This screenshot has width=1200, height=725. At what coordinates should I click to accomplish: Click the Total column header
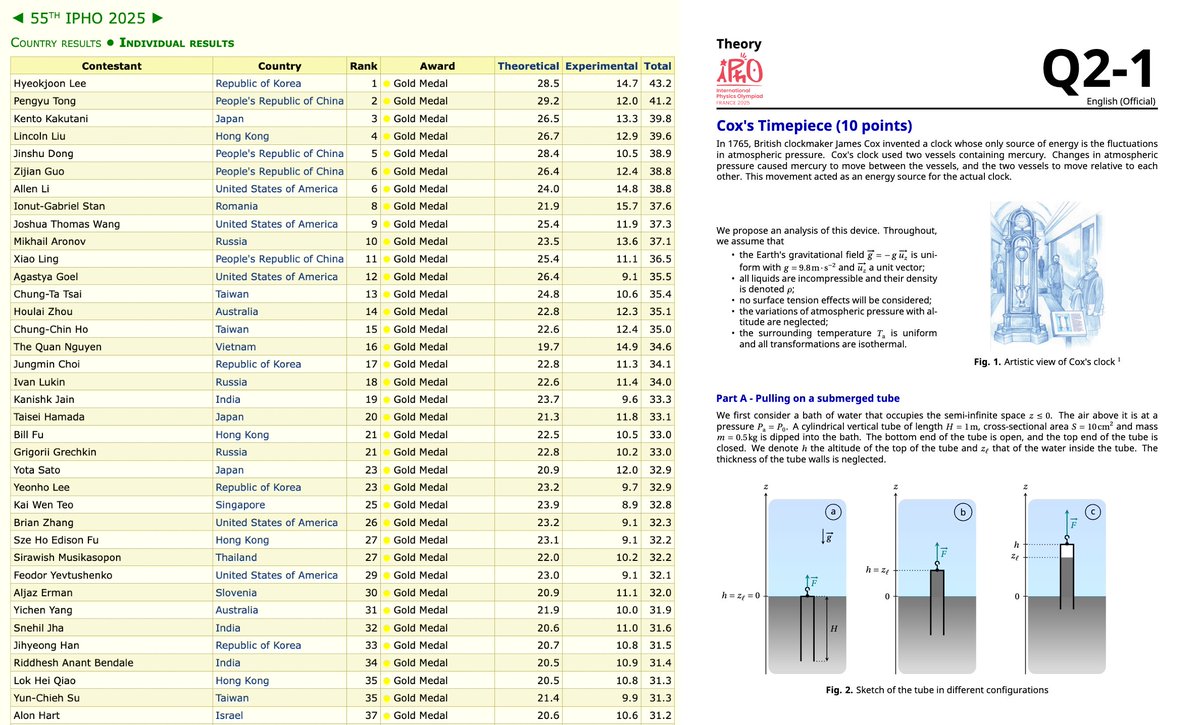click(x=657, y=64)
